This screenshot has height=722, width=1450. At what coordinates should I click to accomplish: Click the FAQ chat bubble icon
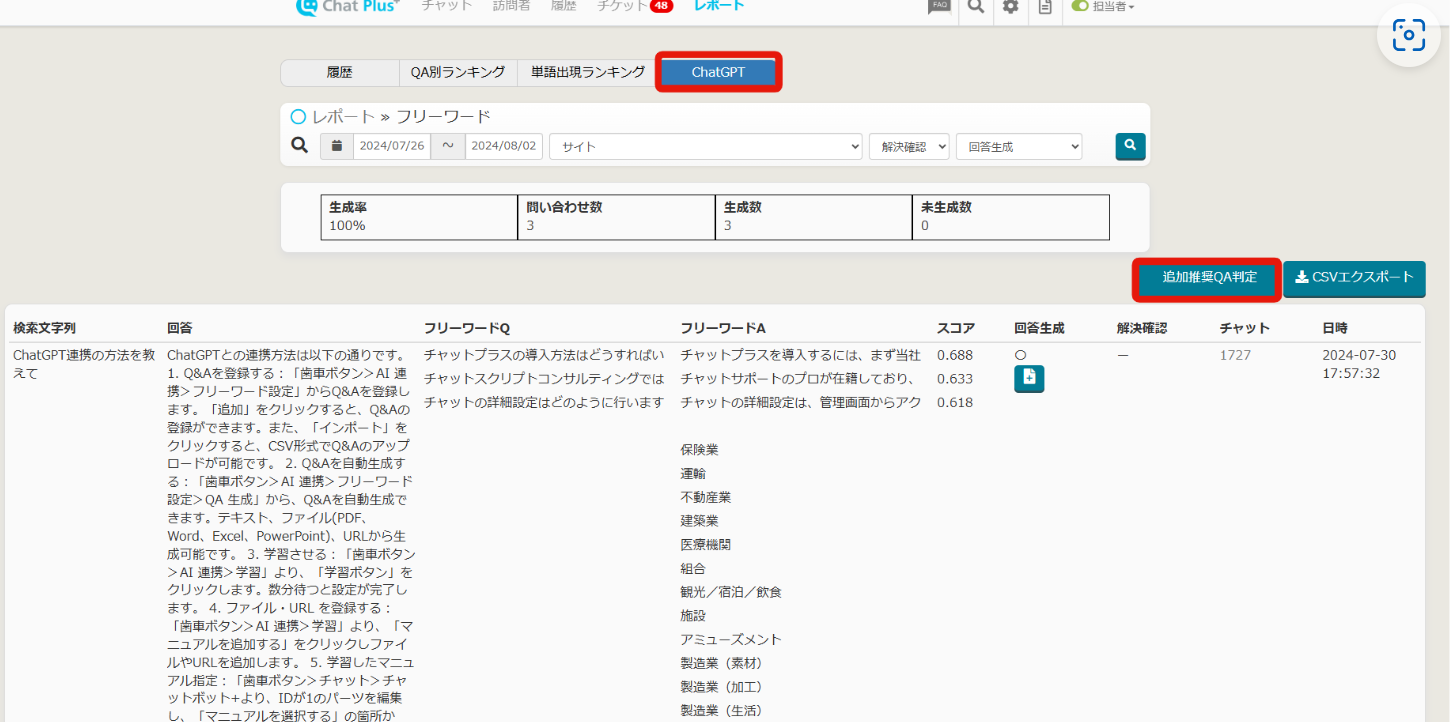point(938,6)
